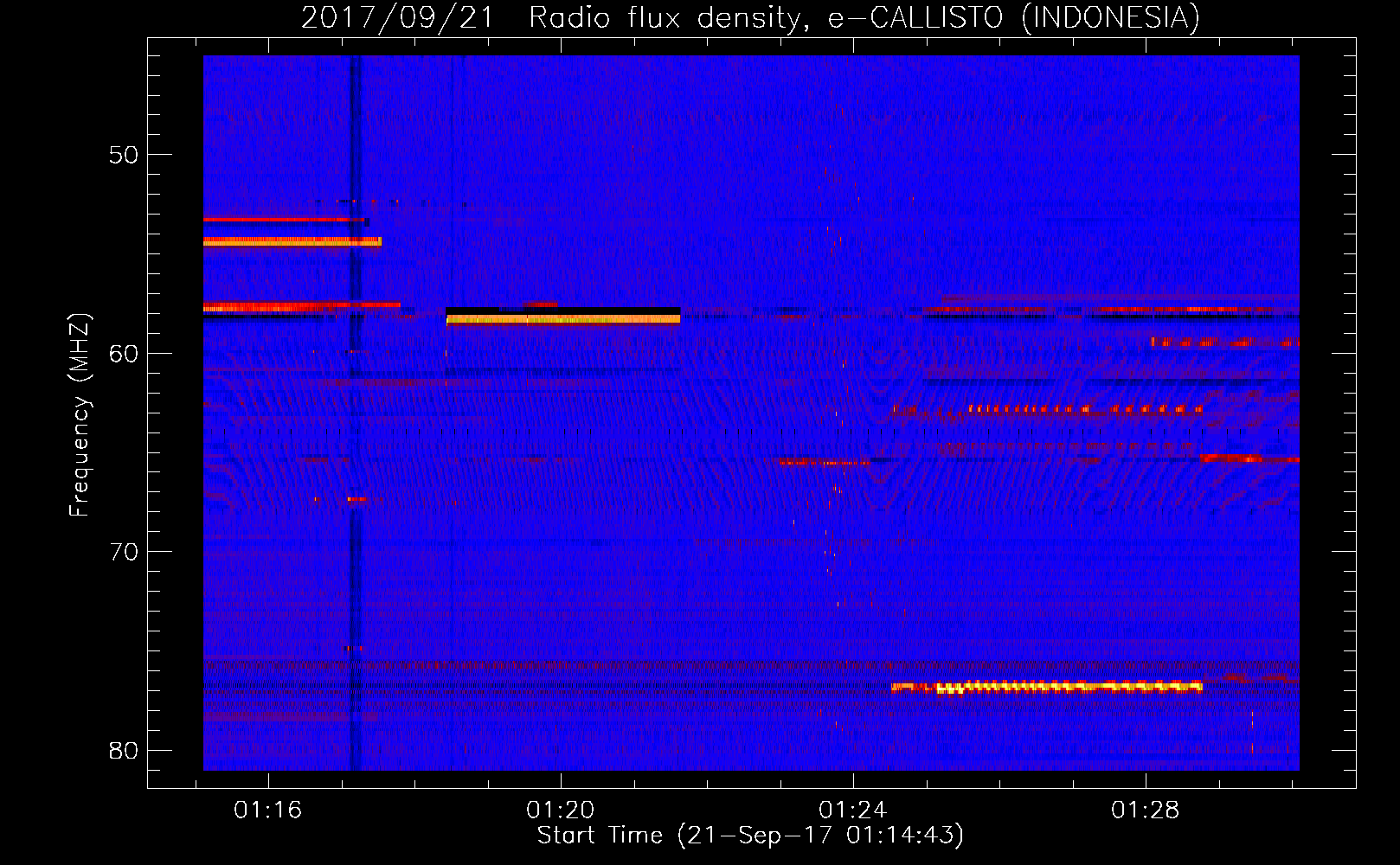Click the '01:24' time tick label

click(853, 810)
